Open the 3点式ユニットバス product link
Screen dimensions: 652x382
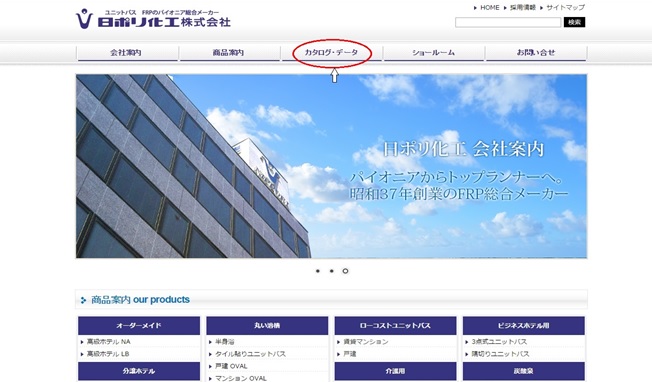499,342
